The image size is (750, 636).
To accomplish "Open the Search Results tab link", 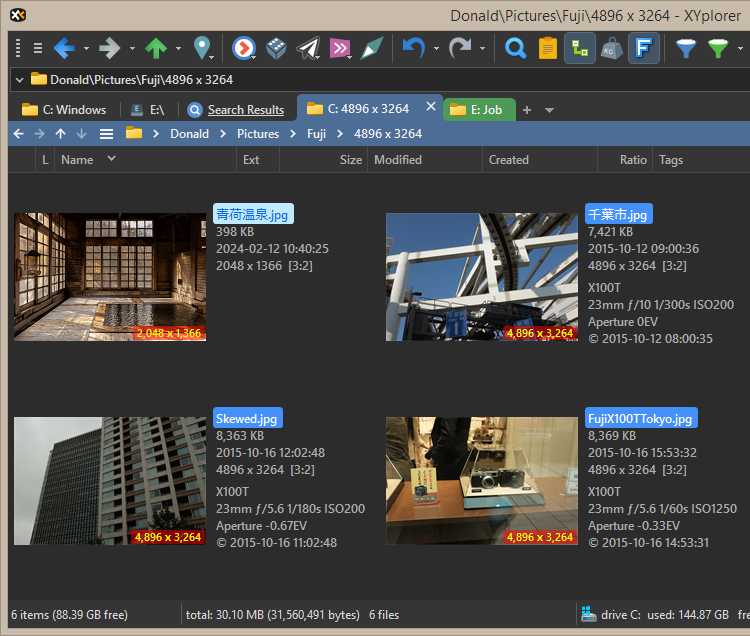I will [x=245, y=110].
